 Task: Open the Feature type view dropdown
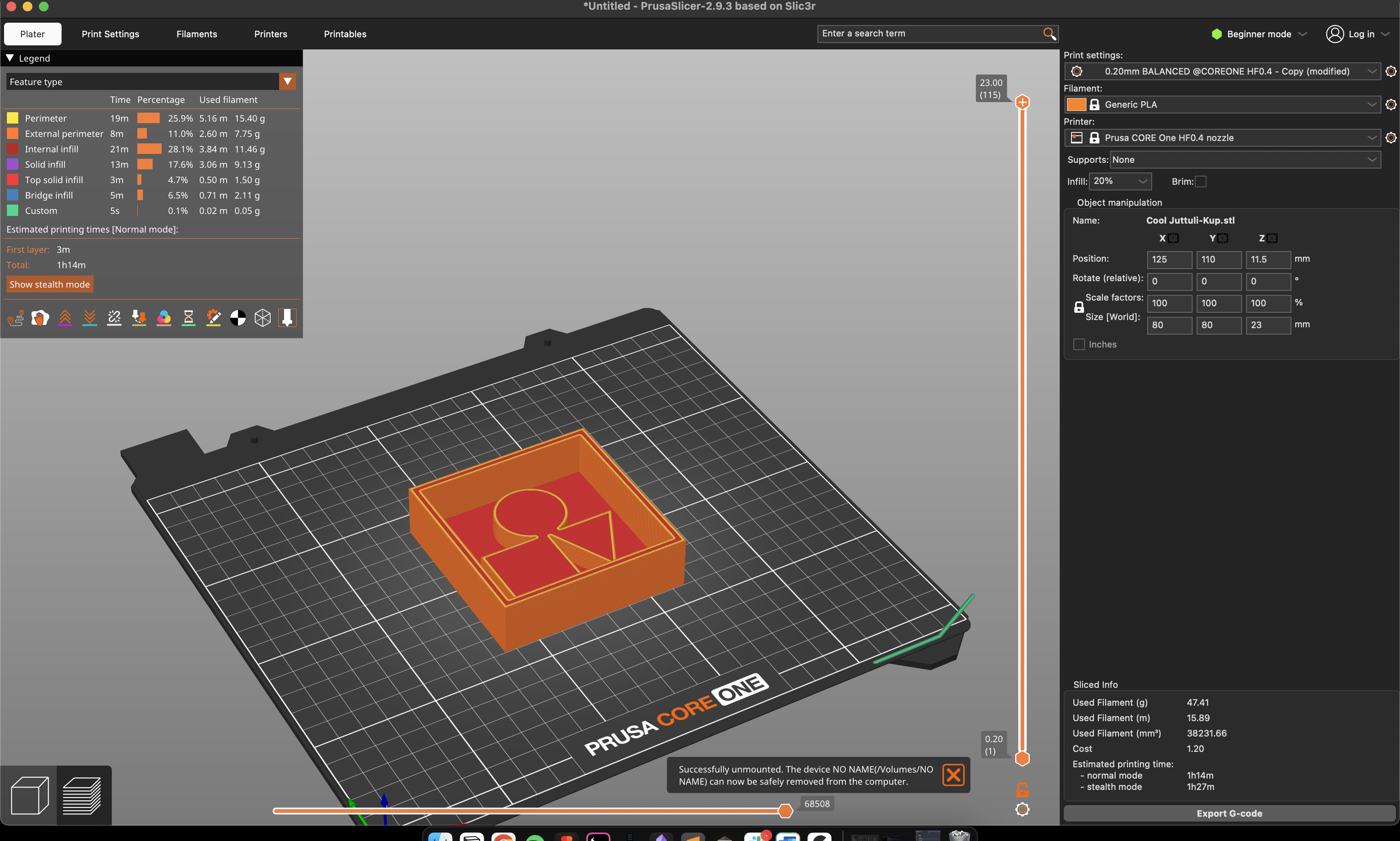tap(287, 81)
